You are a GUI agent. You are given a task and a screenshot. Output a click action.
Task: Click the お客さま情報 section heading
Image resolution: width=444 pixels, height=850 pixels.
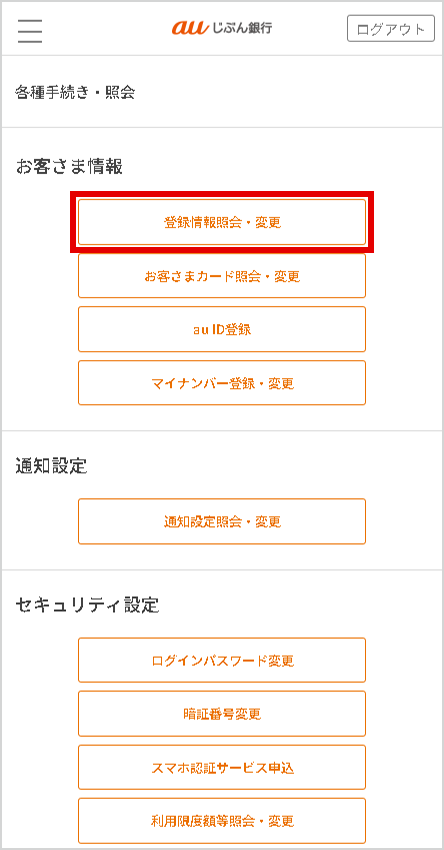[69, 167]
